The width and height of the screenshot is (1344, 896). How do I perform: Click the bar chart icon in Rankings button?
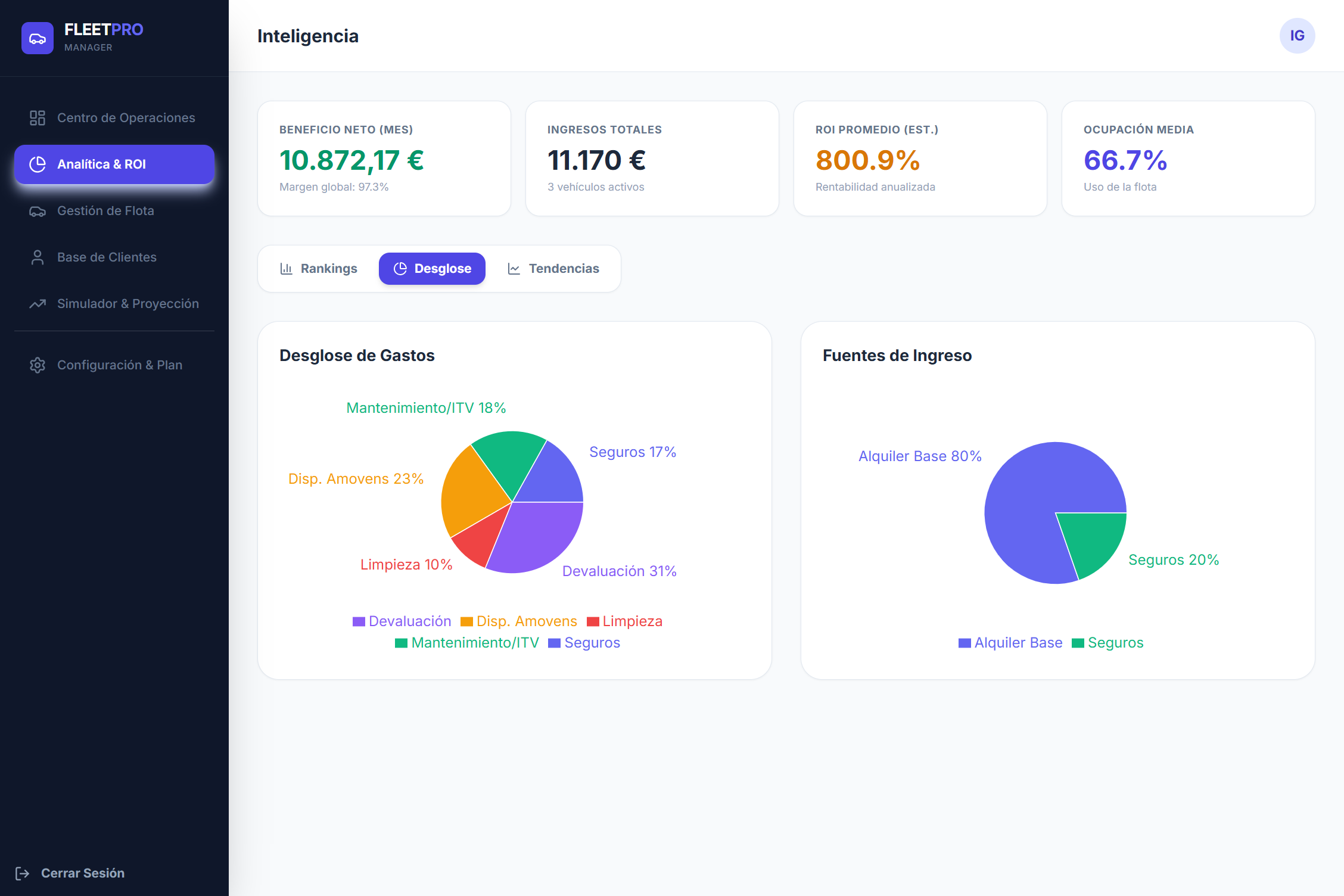287,268
